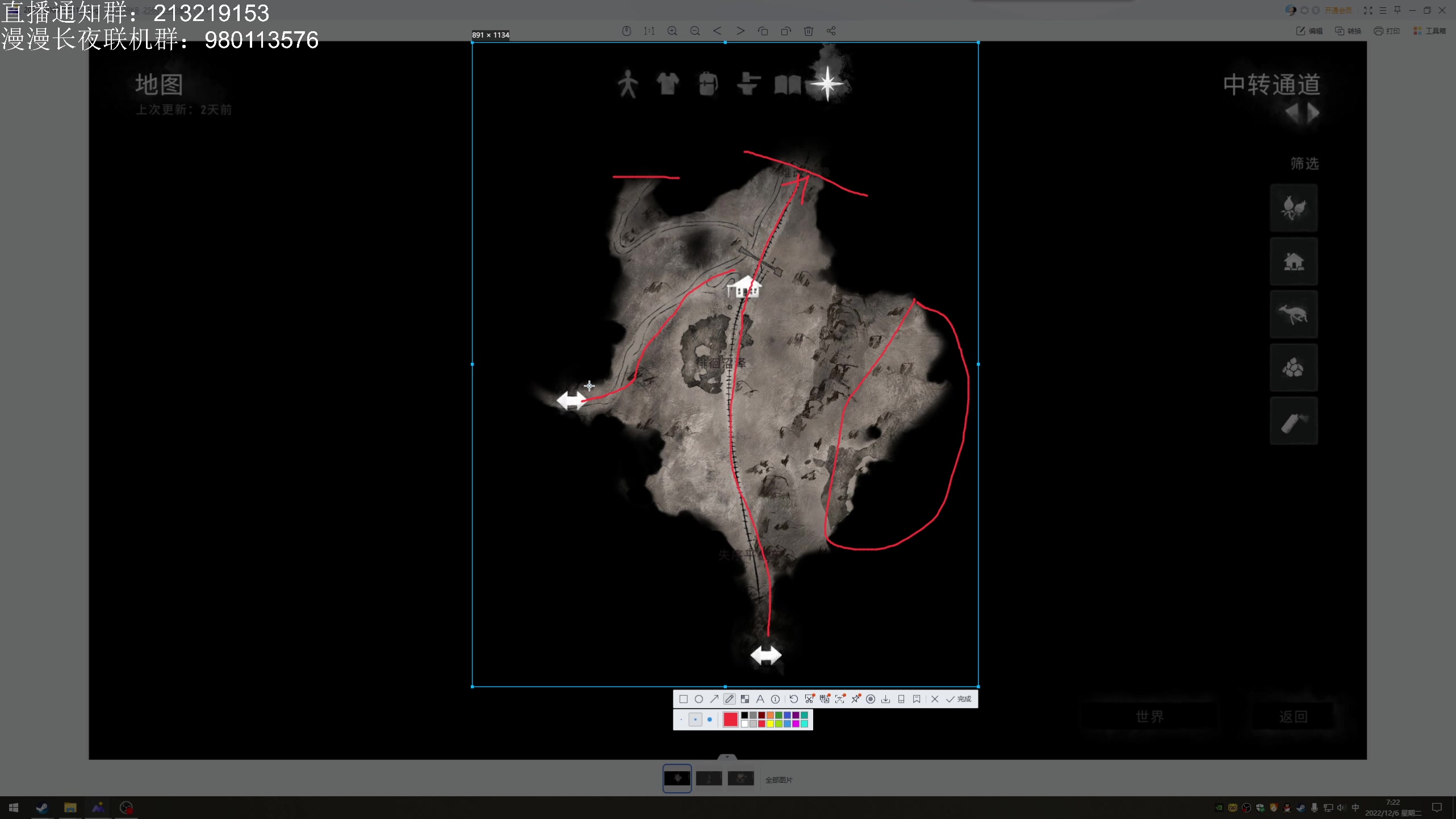
Task: Reset the image to 1:1 size
Action: coord(649,31)
